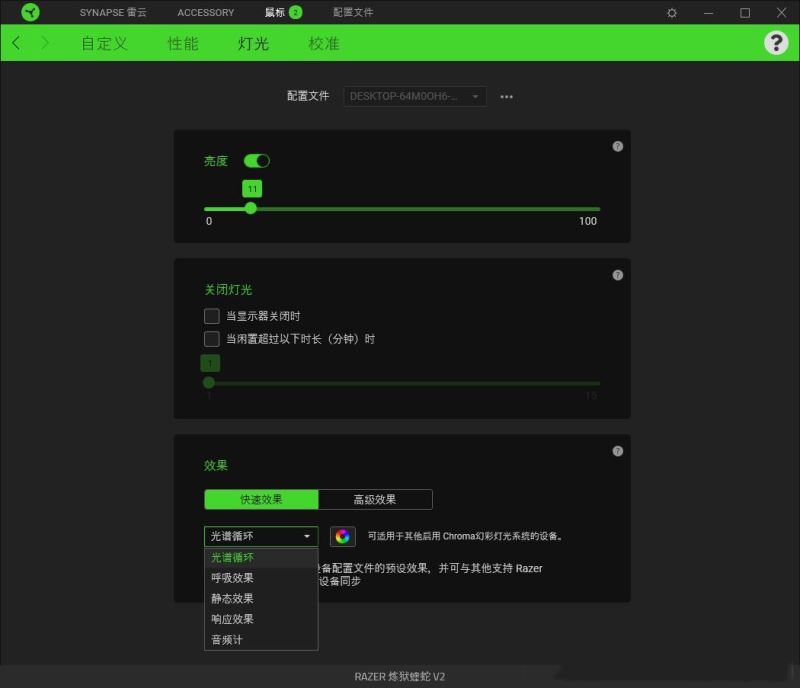Image resolution: width=800 pixels, height=688 pixels.
Task: Go forward with the right arrow
Action: tap(45, 43)
